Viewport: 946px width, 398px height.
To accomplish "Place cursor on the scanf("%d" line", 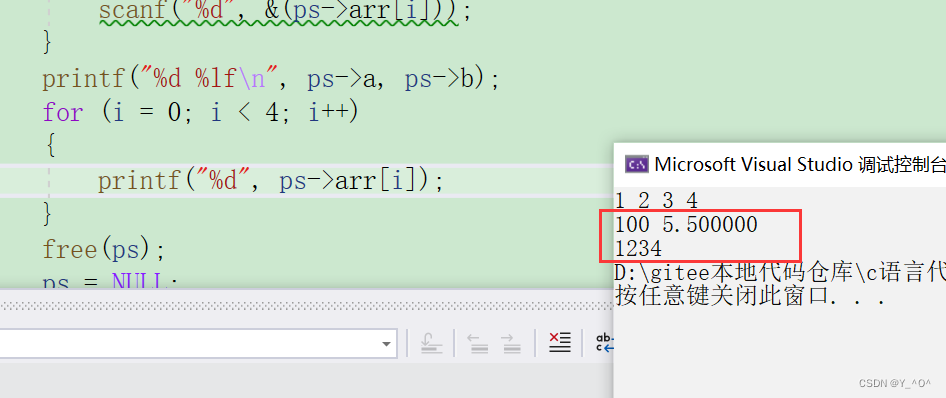I will click(x=284, y=12).
